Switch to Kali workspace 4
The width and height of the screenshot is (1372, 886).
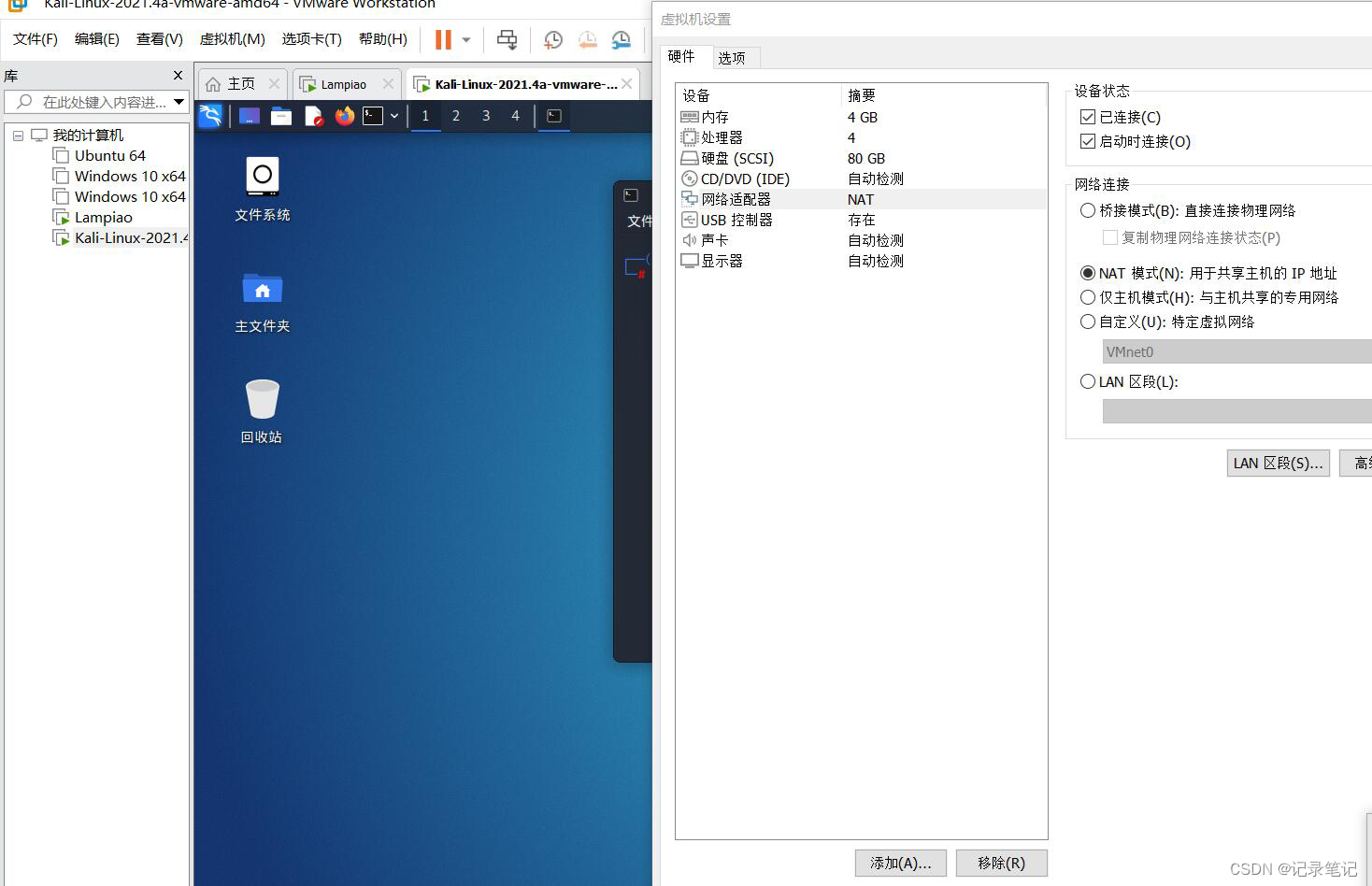click(515, 116)
